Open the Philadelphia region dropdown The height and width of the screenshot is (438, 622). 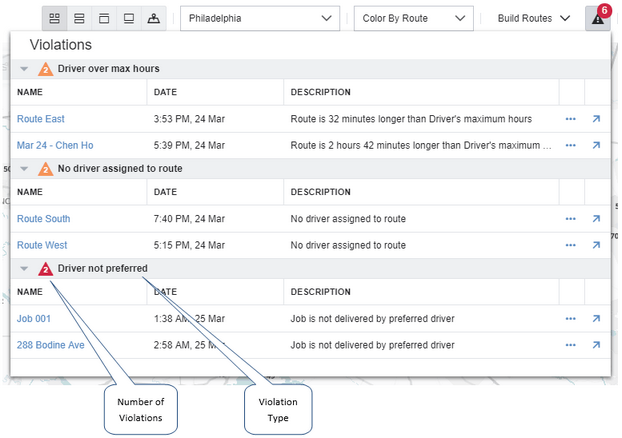pos(260,19)
